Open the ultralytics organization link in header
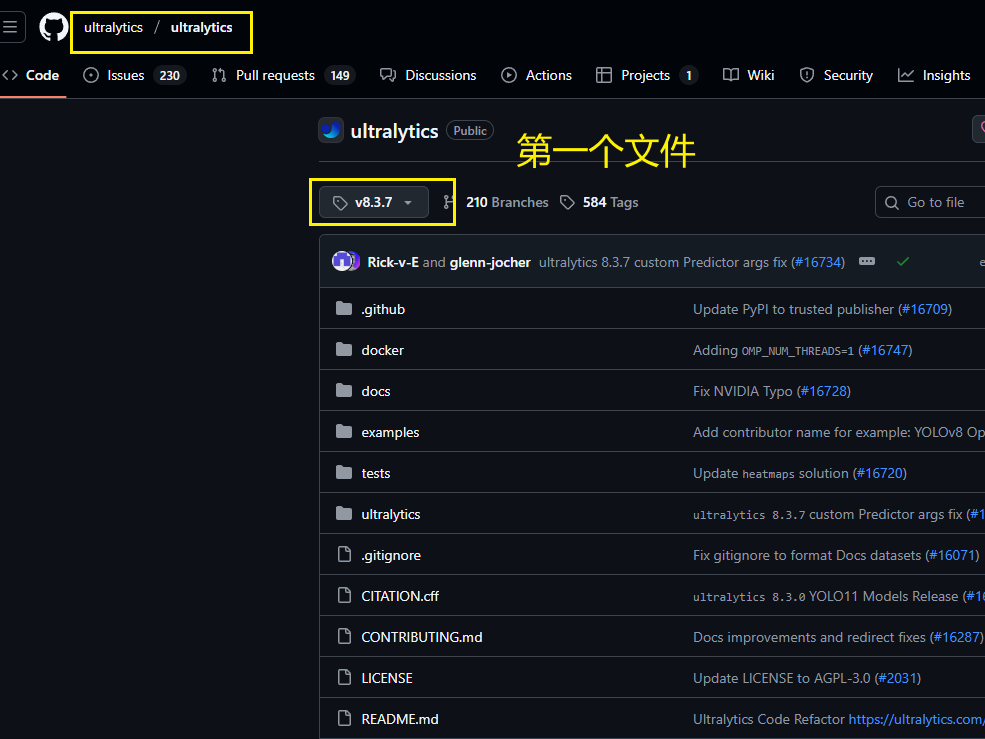Image resolution: width=985 pixels, height=739 pixels. click(x=113, y=28)
